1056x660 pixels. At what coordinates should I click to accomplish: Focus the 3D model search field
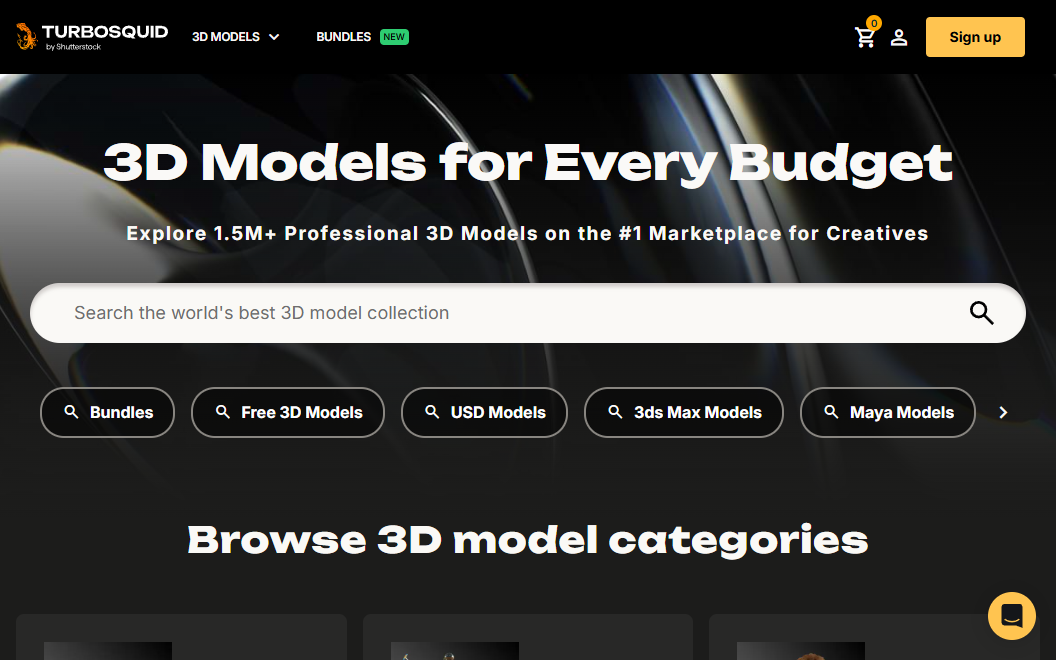pos(500,313)
